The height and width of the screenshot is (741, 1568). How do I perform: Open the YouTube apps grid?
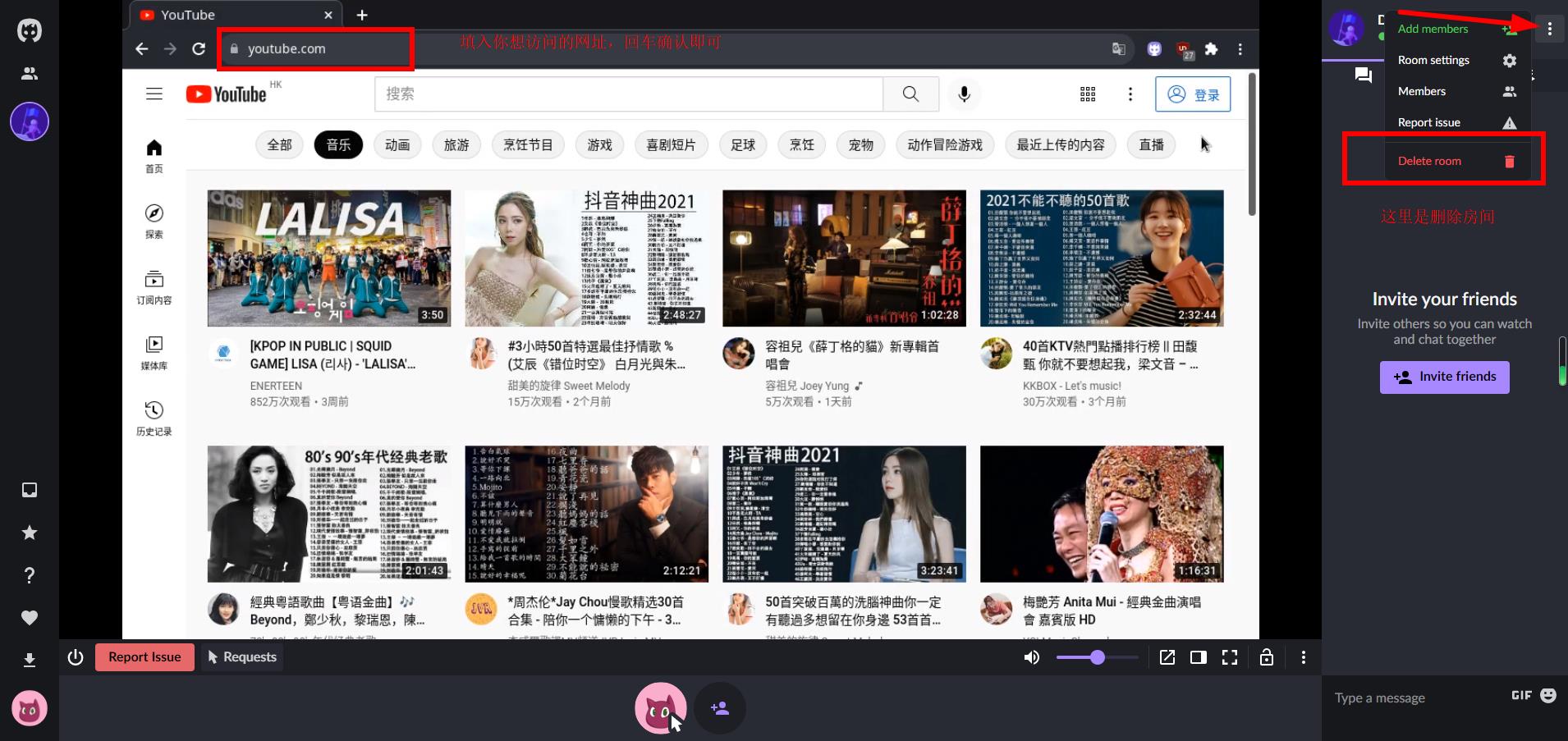point(1088,94)
